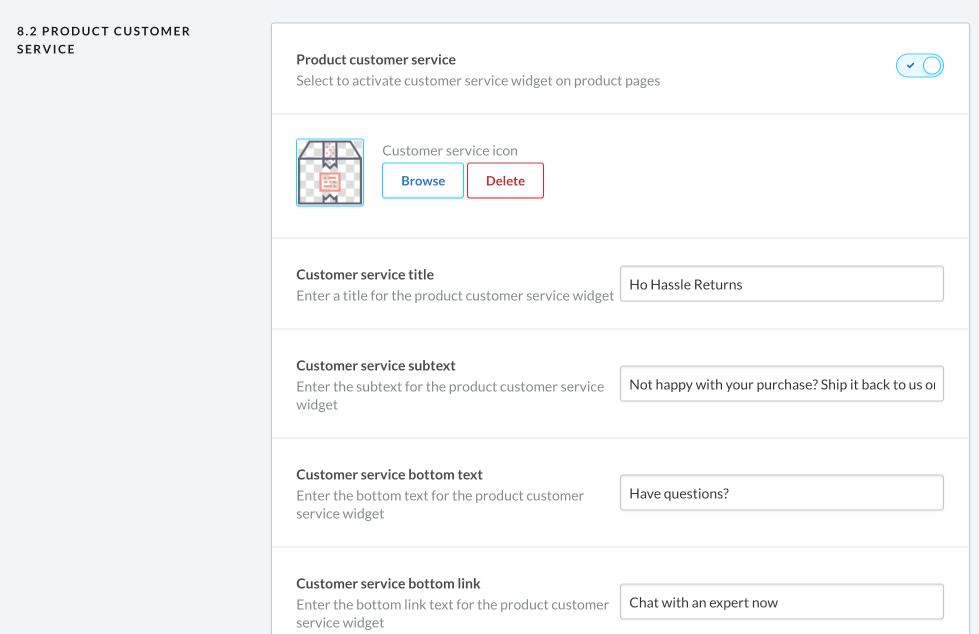Viewport: 979px width, 634px height.
Task: Select the 'Have questions?' bottom text field
Action: (x=781, y=493)
